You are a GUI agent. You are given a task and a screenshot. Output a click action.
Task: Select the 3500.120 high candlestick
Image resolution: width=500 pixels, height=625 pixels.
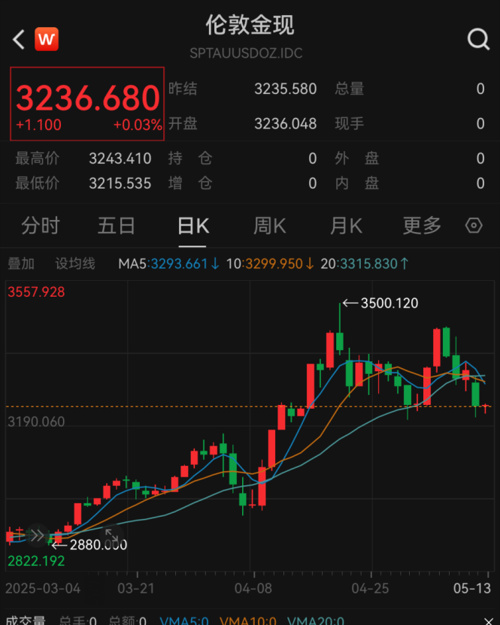340,328
